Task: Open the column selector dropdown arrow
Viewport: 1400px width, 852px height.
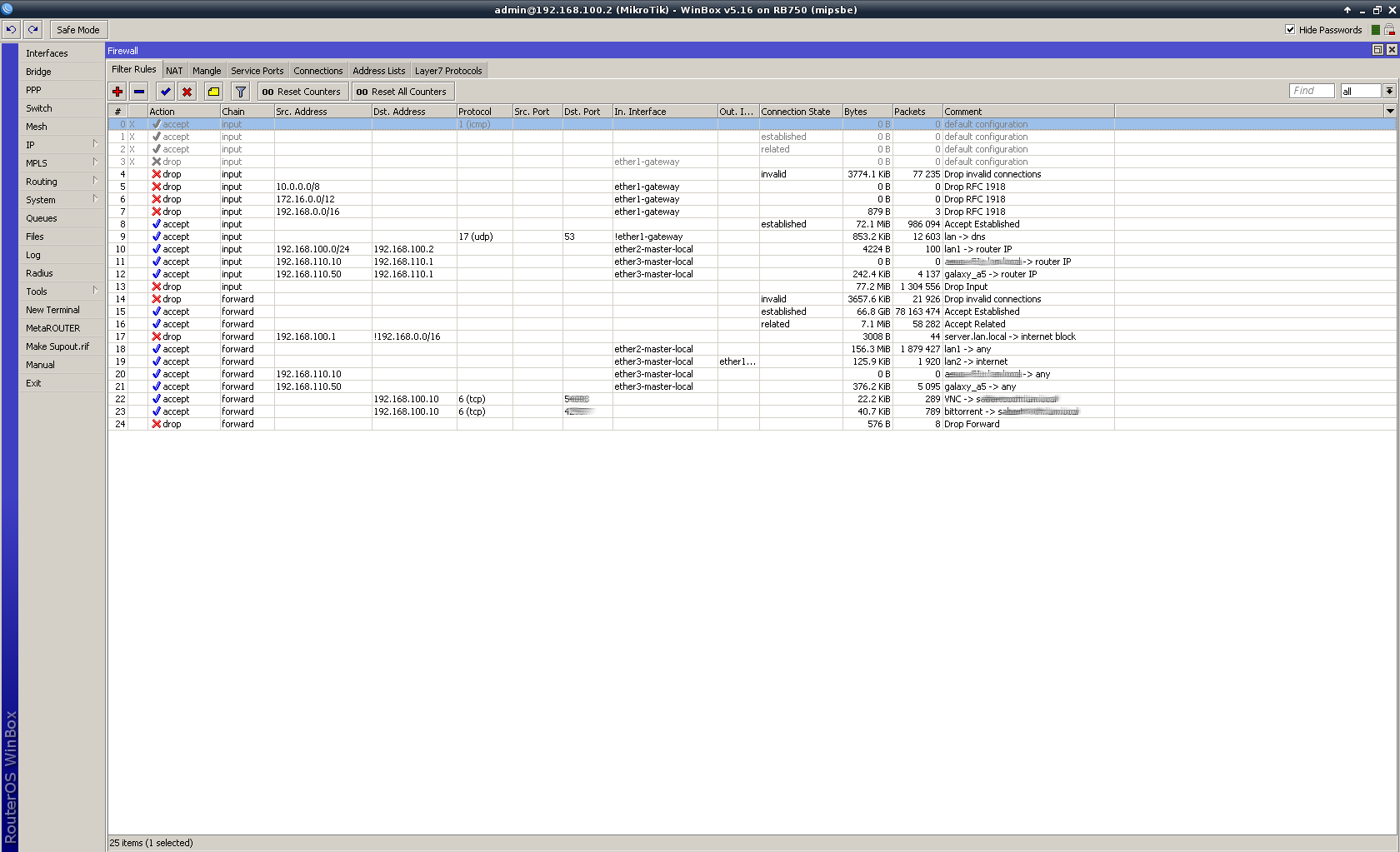Action: (1390, 111)
